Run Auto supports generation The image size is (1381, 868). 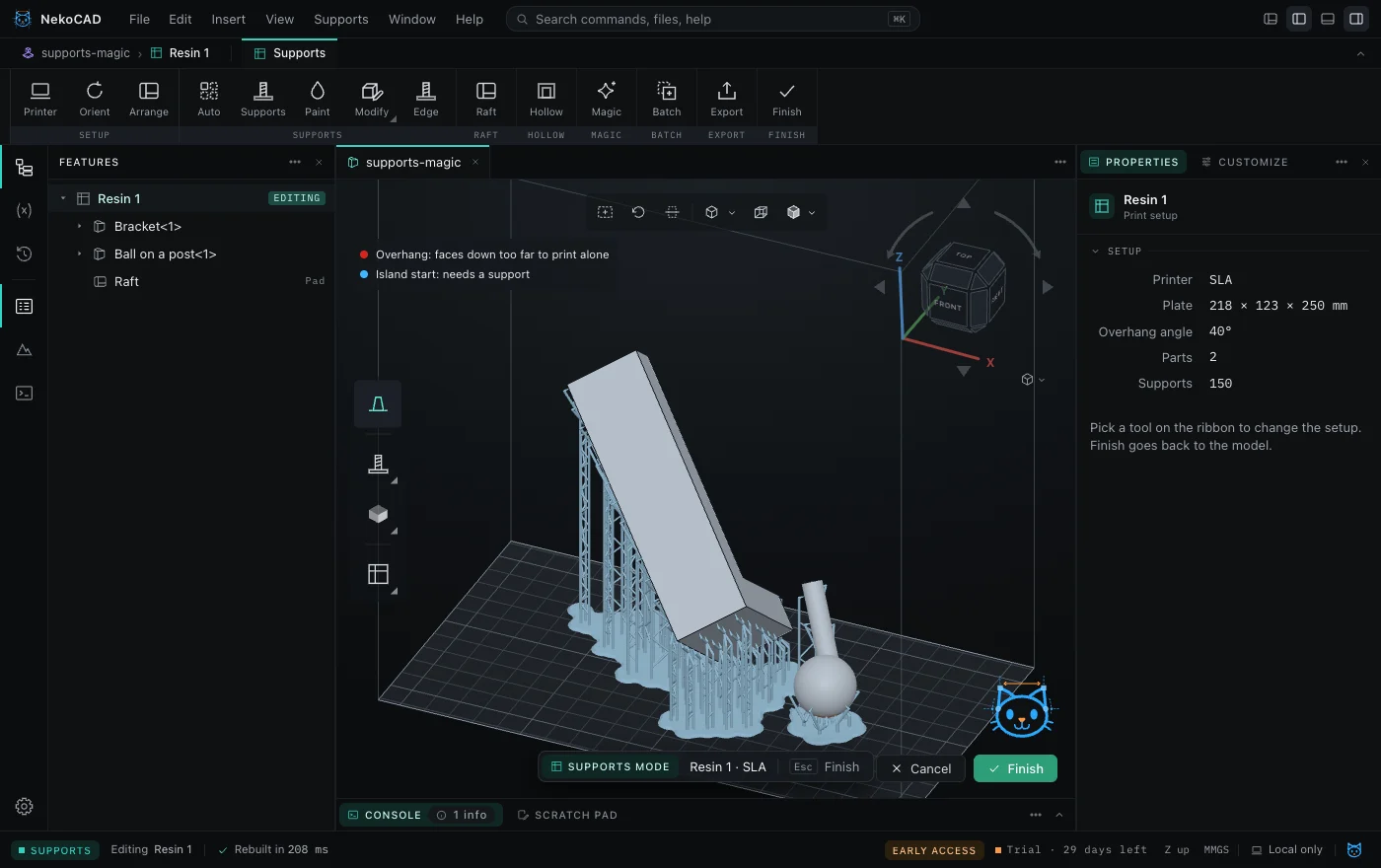tap(209, 99)
